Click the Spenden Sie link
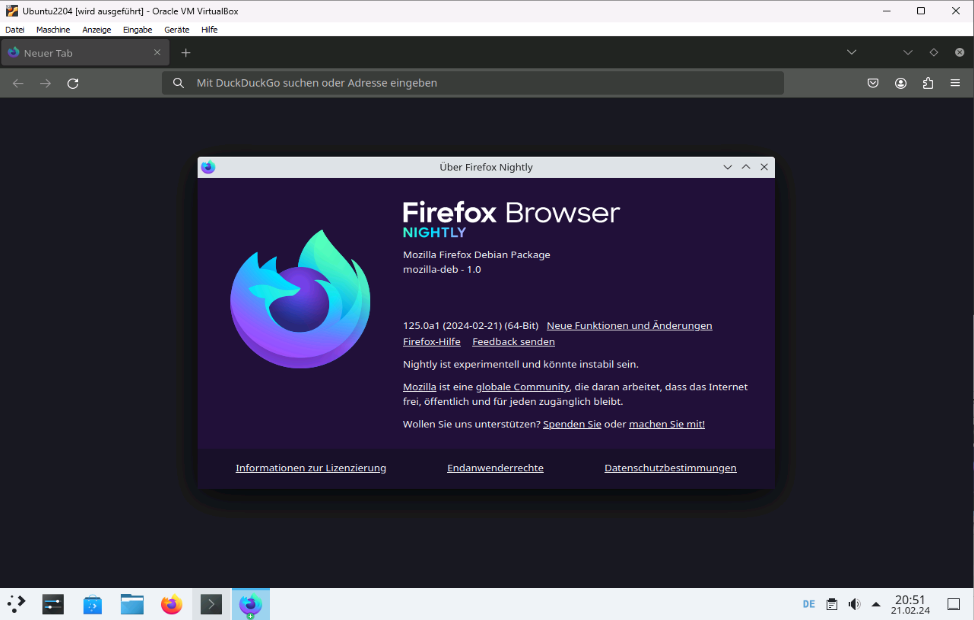Image resolution: width=974 pixels, height=620 pixels. pos(572,424)
